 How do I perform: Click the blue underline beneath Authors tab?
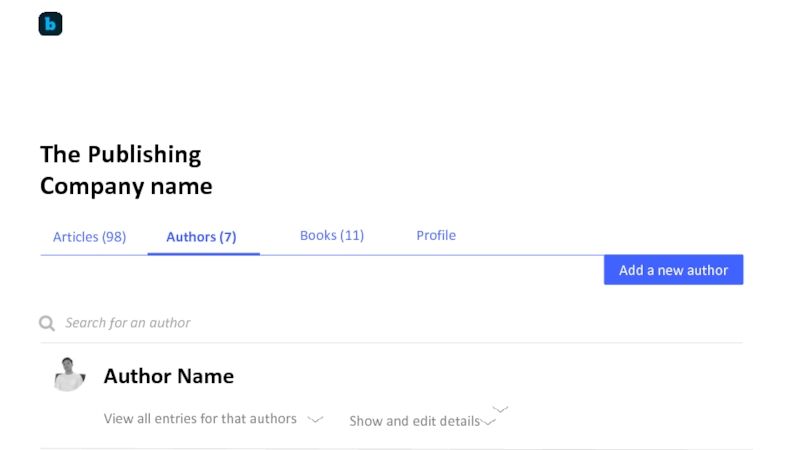pyautogui.click(x=204, y=254)
